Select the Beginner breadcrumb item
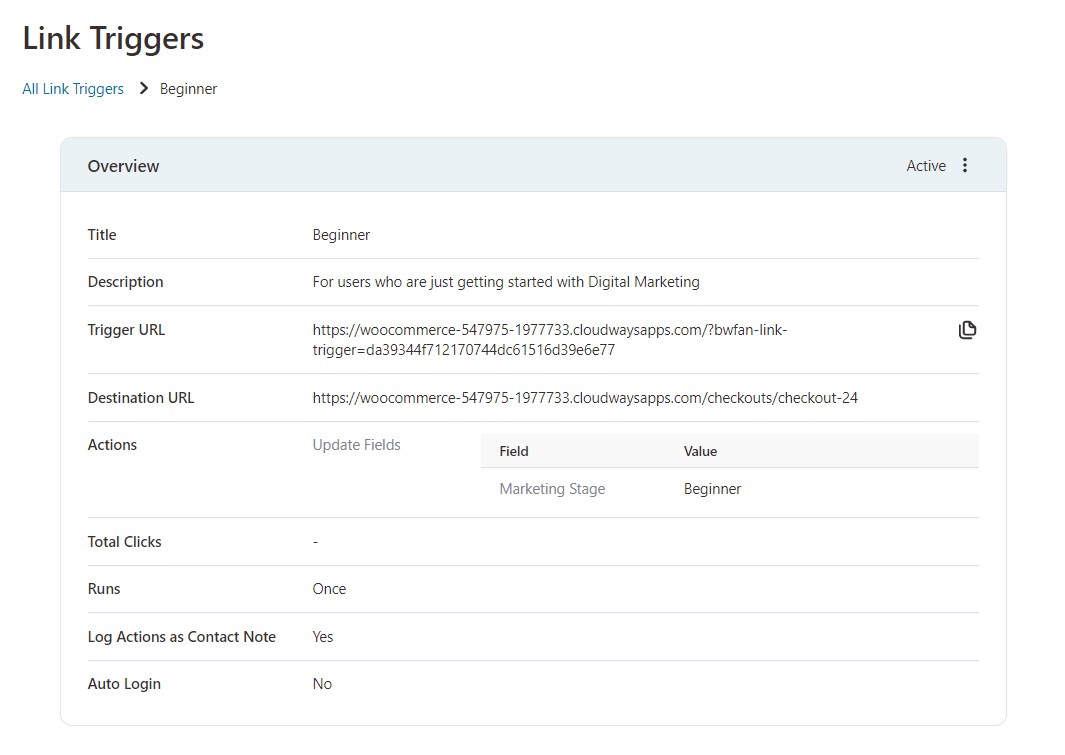 [188, 88]
